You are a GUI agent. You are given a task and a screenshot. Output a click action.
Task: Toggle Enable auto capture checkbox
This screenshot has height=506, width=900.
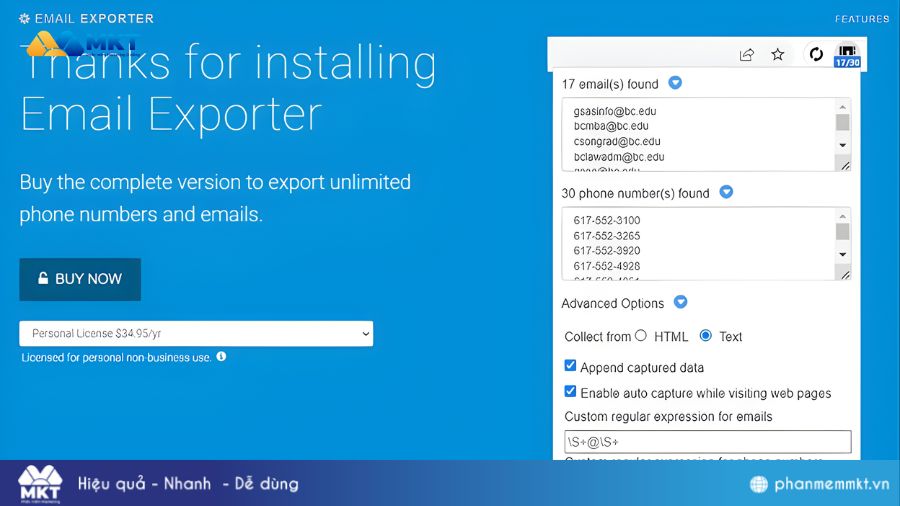click(570, 391)
